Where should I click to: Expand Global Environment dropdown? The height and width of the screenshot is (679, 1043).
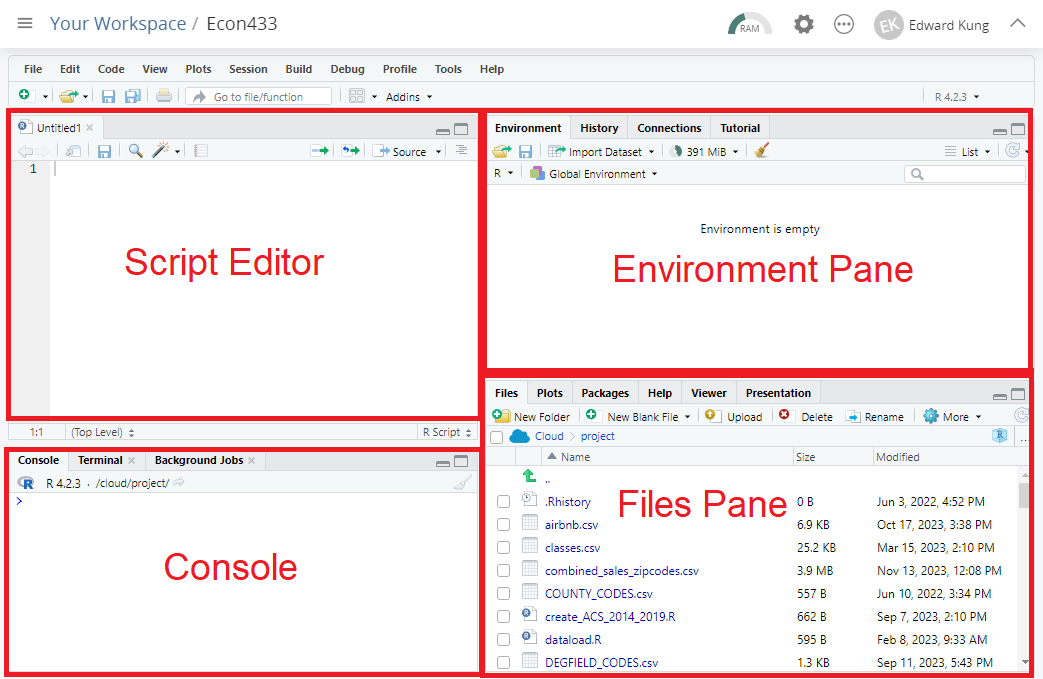point(593,174)
